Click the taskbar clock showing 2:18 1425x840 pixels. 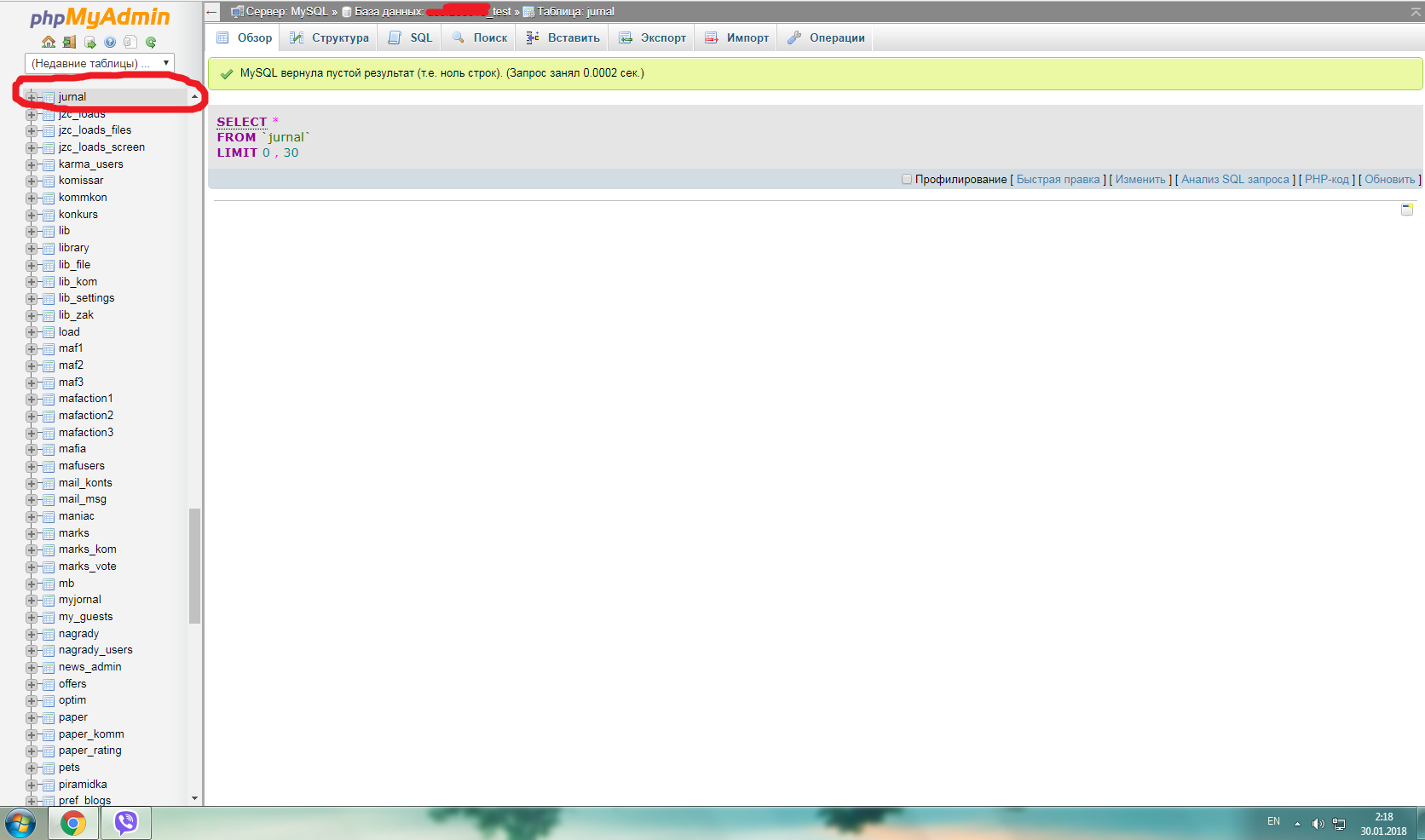[x=1383, y=824]
